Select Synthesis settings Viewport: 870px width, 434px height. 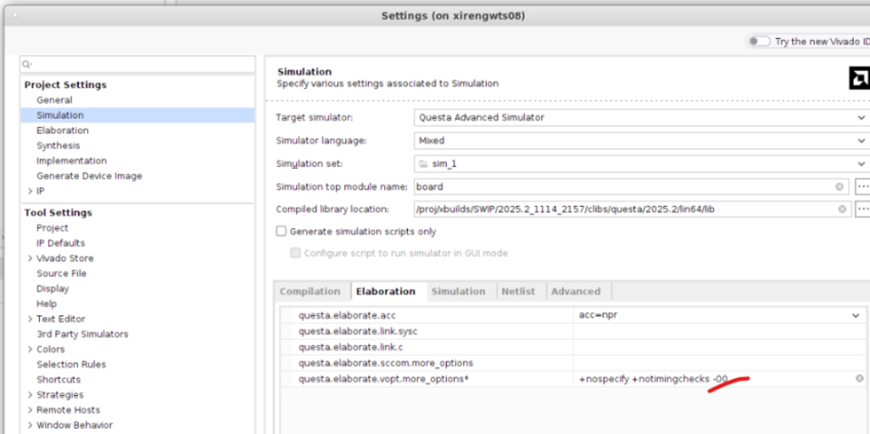coord(58,145)
